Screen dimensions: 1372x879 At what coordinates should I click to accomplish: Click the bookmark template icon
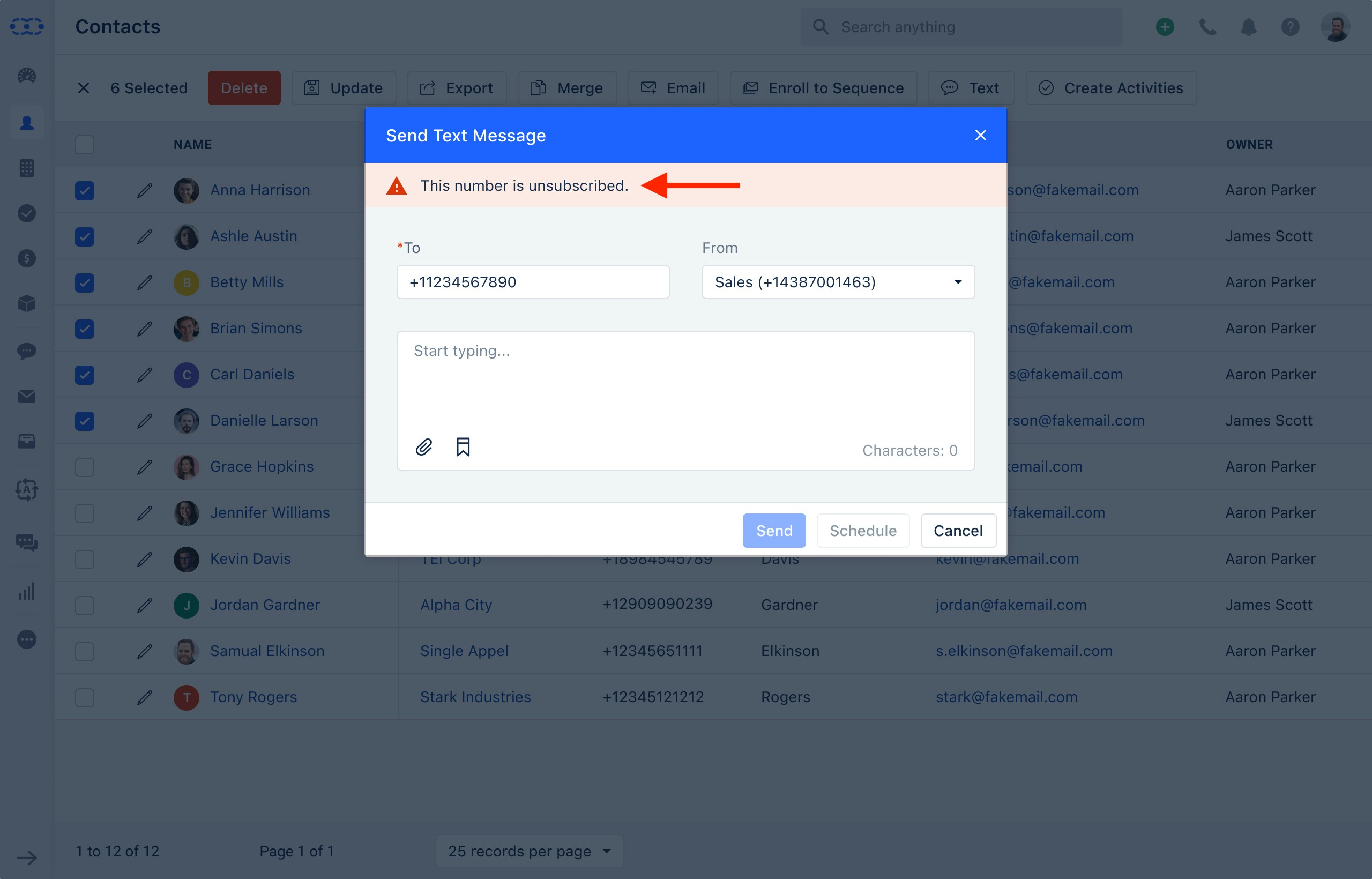click(x=463, y=447)
